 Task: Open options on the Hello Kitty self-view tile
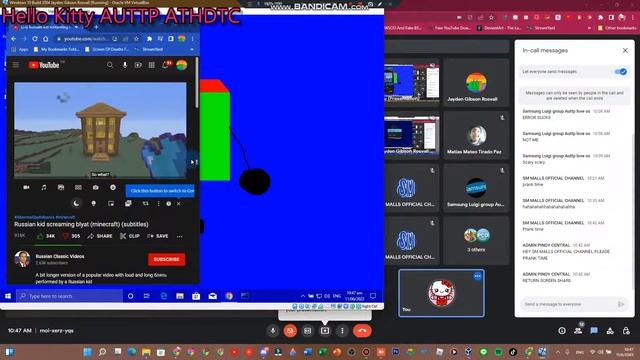477,276
